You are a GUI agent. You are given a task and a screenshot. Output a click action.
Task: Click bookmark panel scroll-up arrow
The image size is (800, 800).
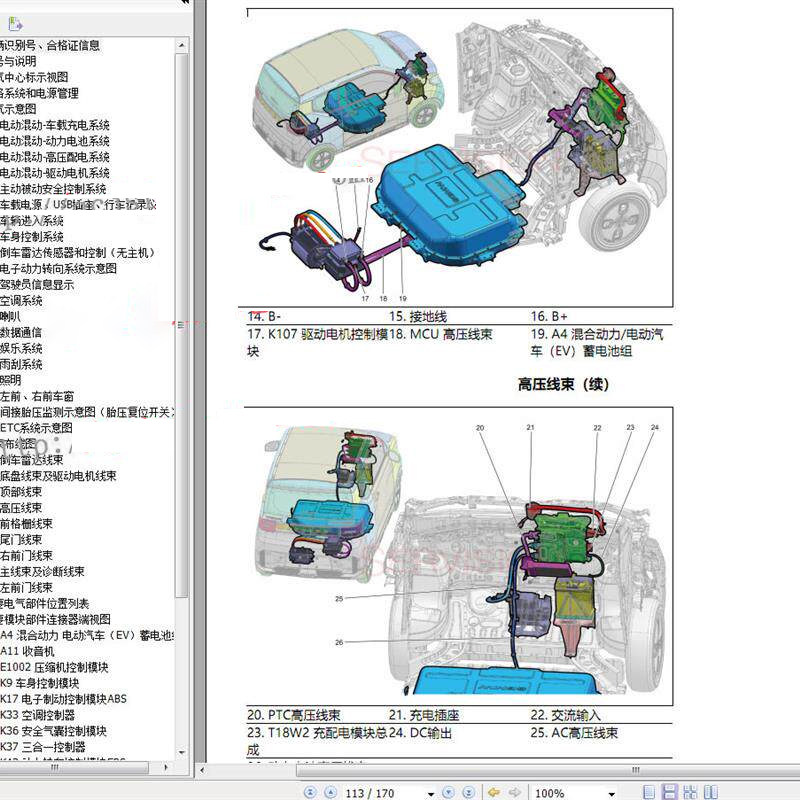pos(182,45)
